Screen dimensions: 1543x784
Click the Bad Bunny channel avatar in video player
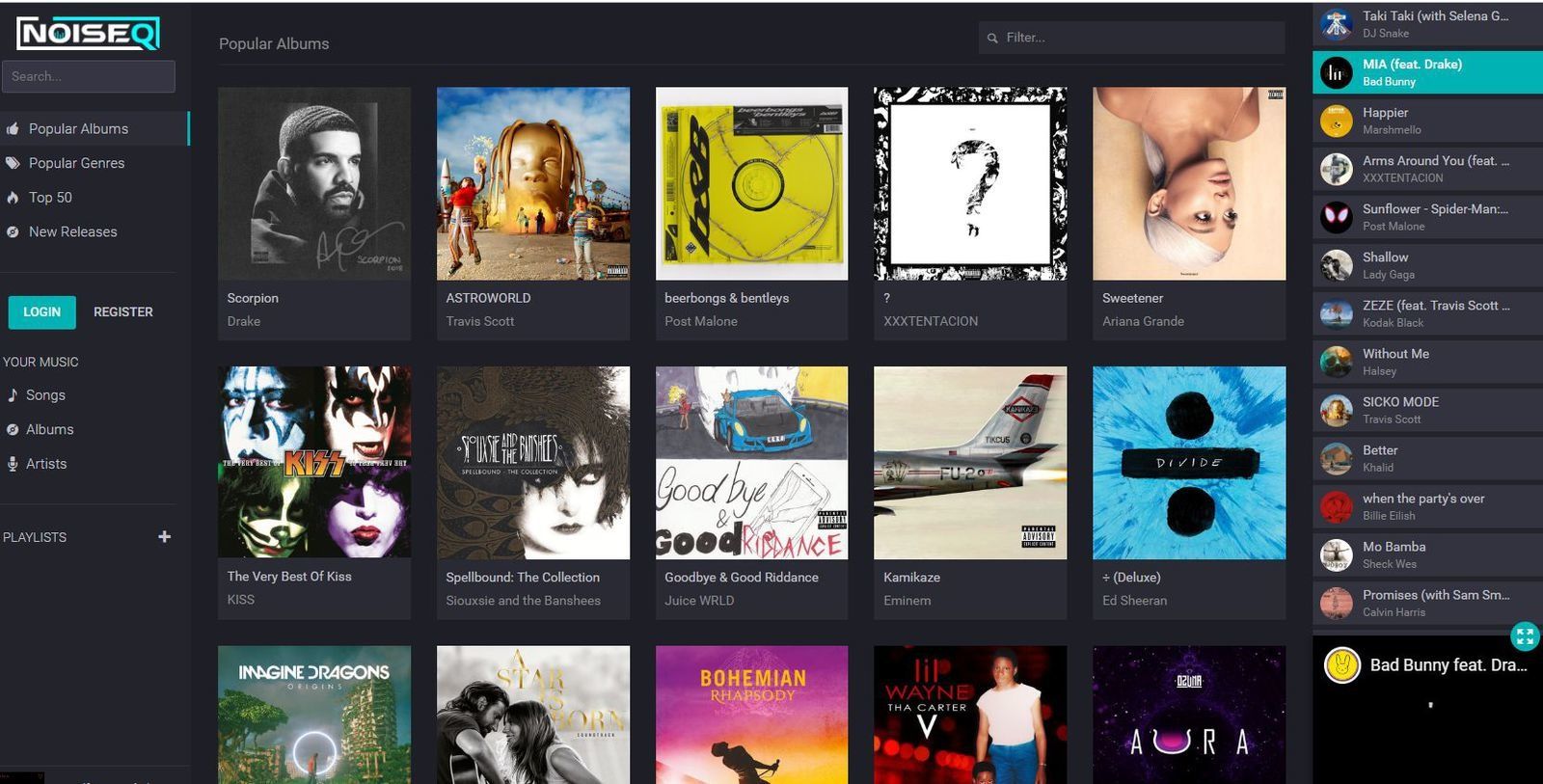click(x=1341, y=664)
